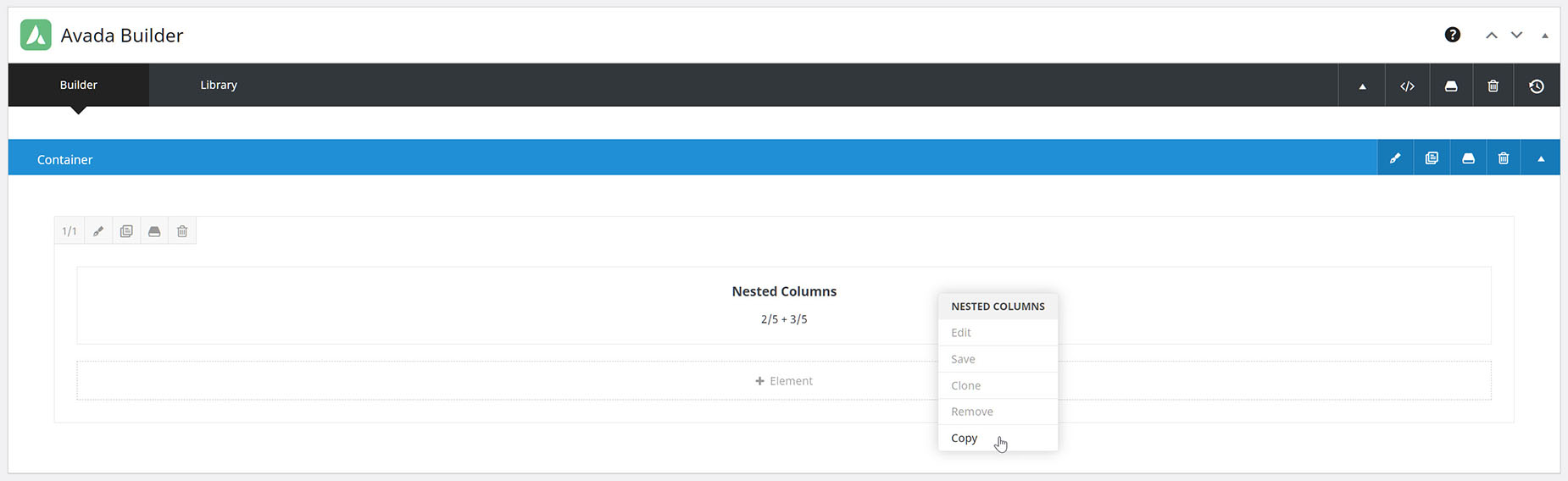Collapse the Container with its arrow
This screenshot has height=481, width=1568.
[x=1541, y=158]
